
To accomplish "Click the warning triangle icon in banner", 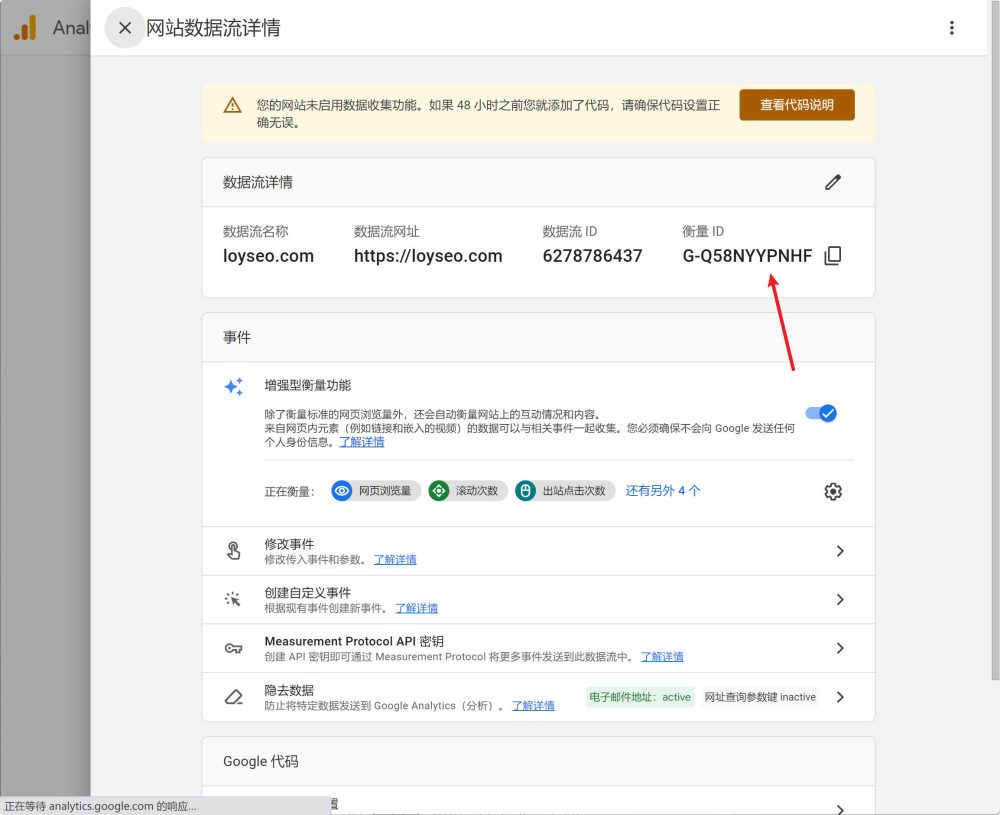I will pyautogui.click(x=233, y=105).
